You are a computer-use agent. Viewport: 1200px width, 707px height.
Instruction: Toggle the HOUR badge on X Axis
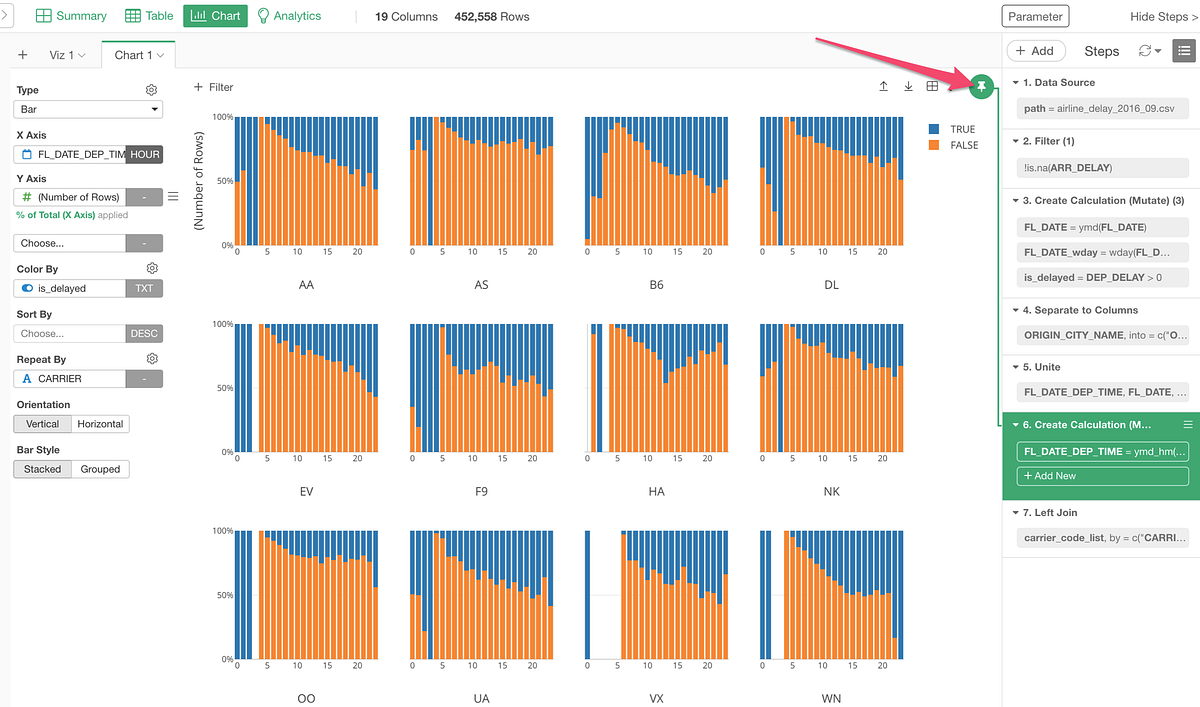[x=144, y=154]
